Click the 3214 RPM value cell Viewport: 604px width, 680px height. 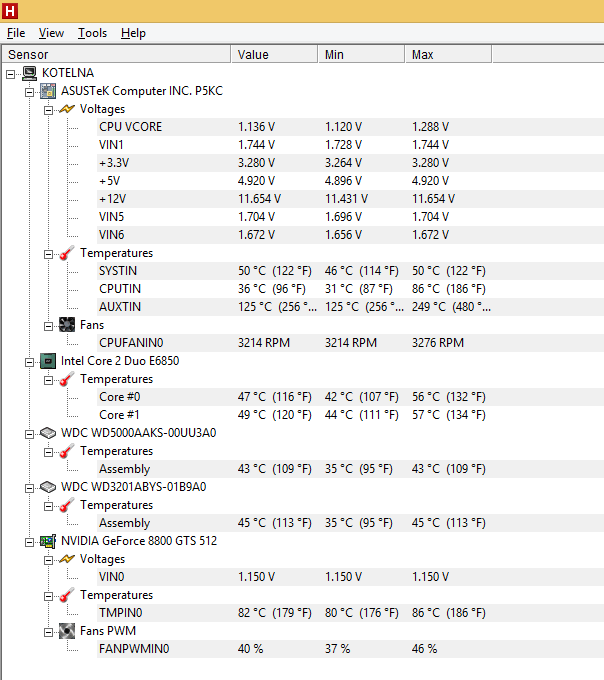264,343
